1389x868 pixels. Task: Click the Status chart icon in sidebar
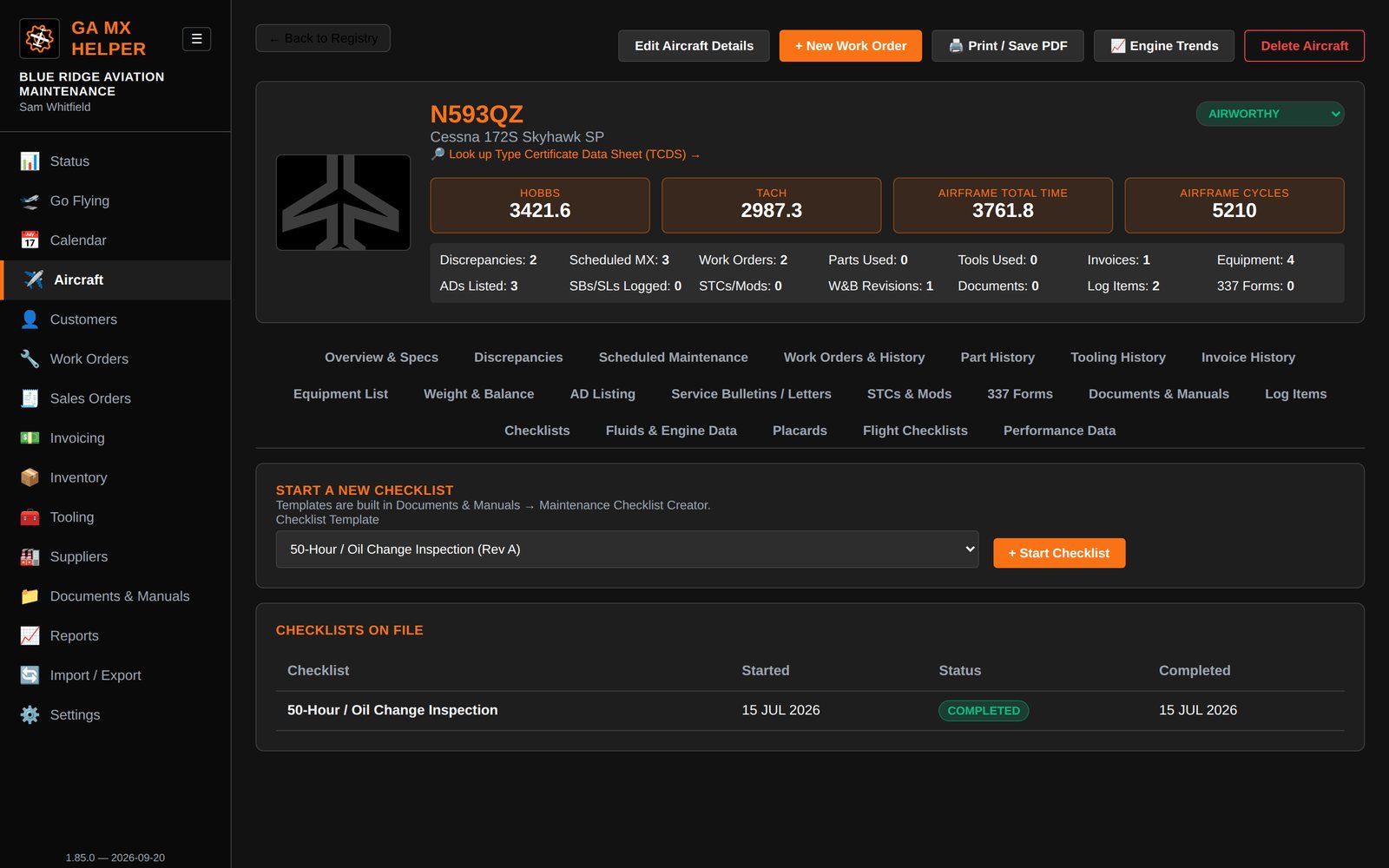(30, 161)
